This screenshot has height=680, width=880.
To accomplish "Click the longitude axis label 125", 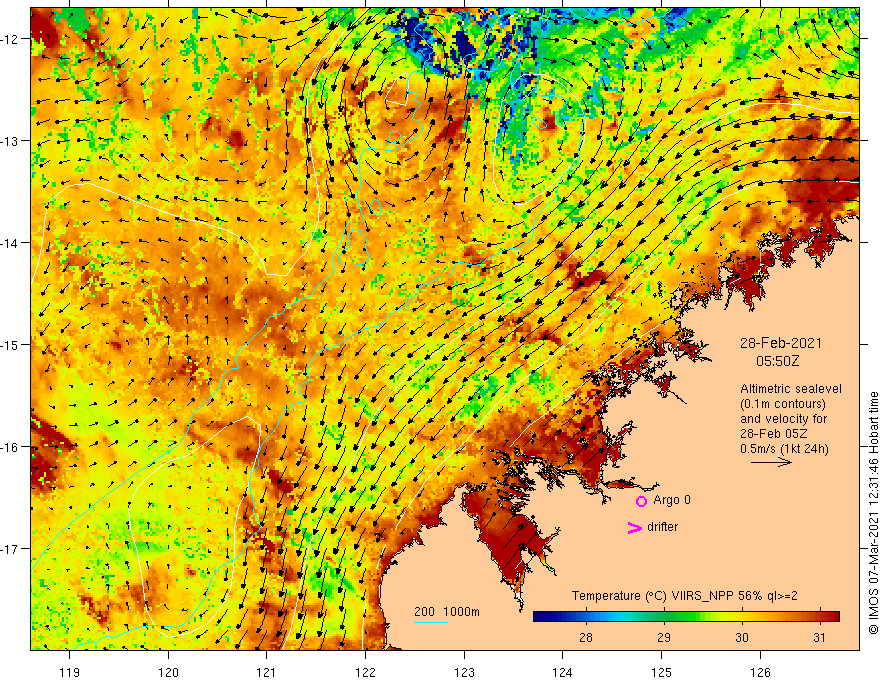I will pyautogui.click(x=662, y=672).
